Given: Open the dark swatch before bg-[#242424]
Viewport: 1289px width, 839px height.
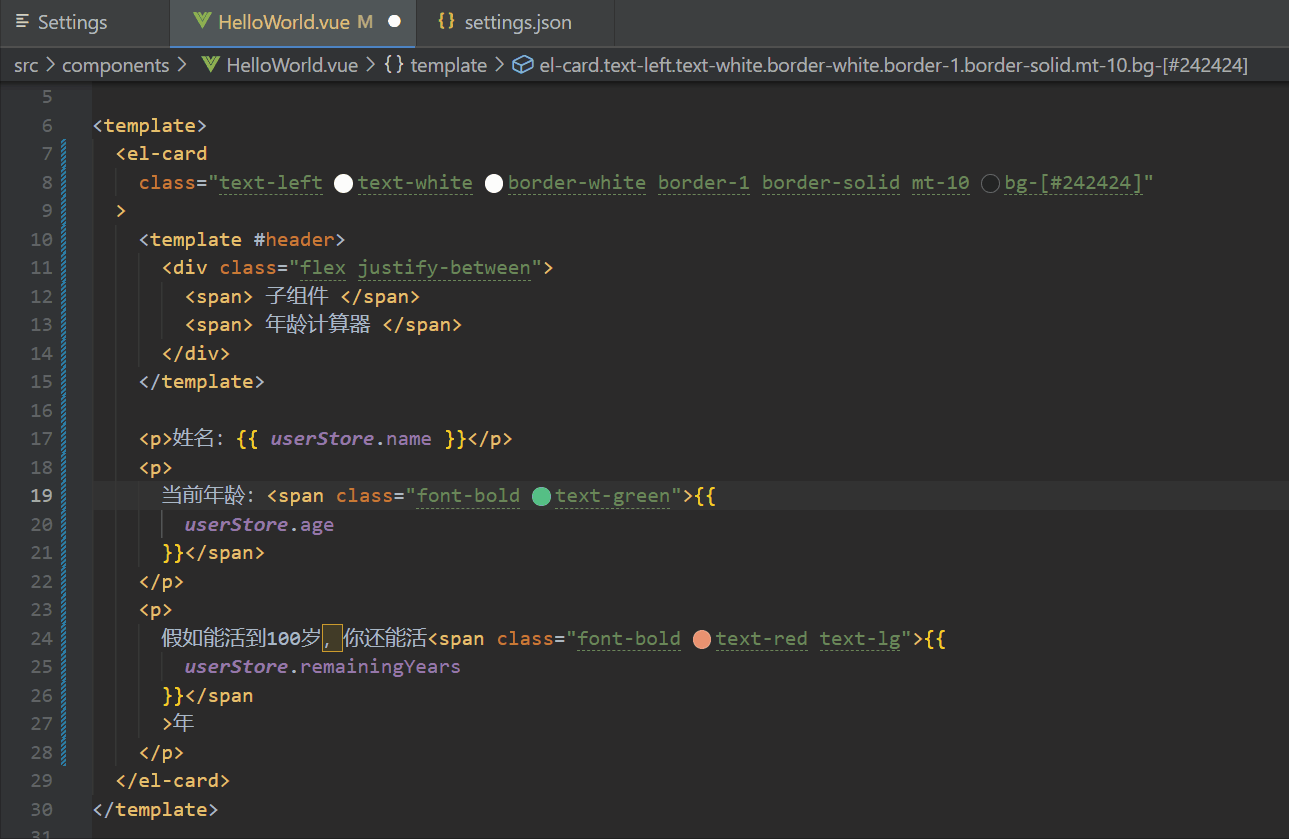Looking at the screenshot, I should 991,183.
